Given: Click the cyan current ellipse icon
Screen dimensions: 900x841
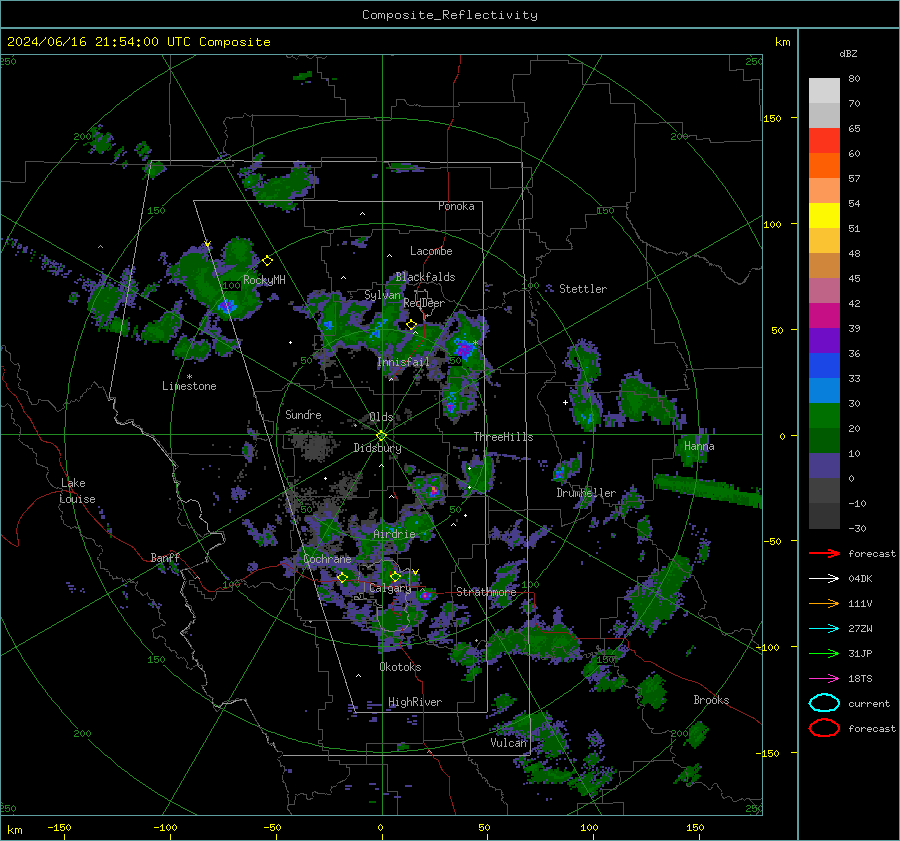Looking at the screenshot, I should pyautogui.click(x=824, y=703).
